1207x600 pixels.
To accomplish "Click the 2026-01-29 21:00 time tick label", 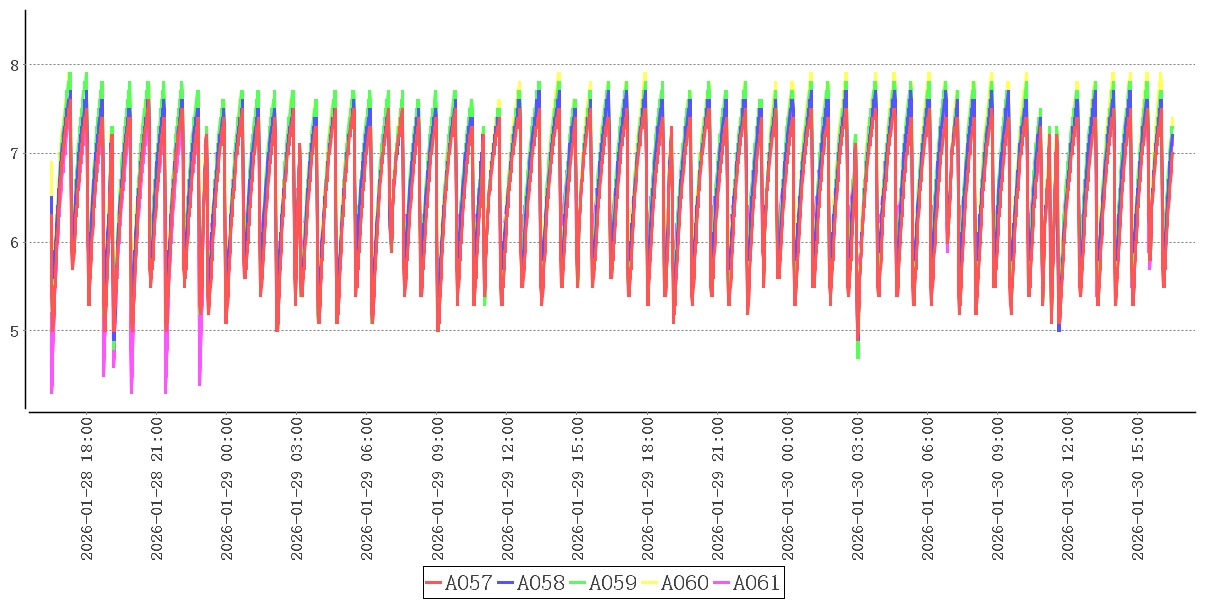I will pyautogui.click(x=717, y=489).
